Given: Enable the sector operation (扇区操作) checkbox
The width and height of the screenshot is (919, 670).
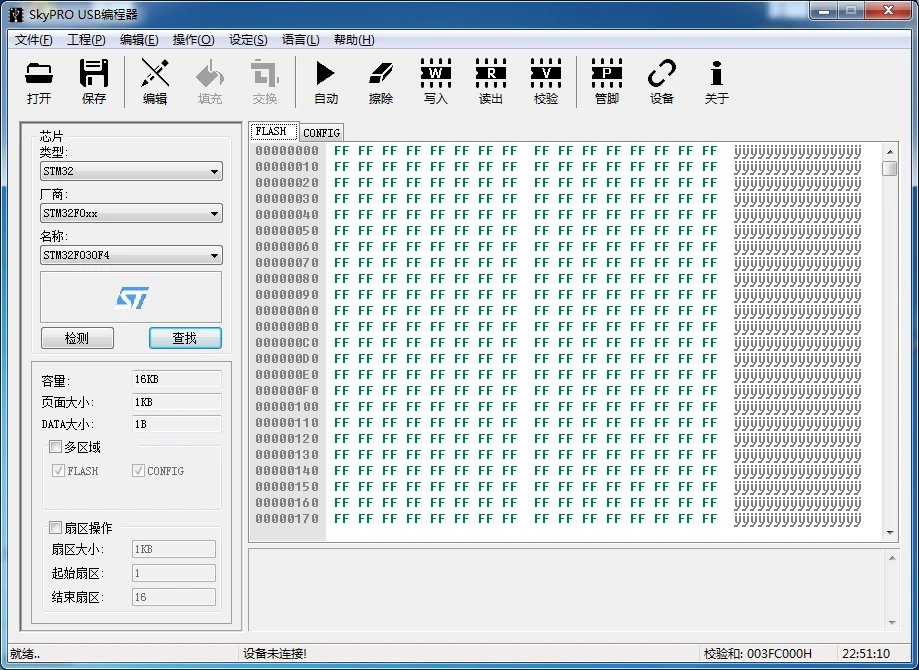Looking at the screenshot, I should pos(56,528).
